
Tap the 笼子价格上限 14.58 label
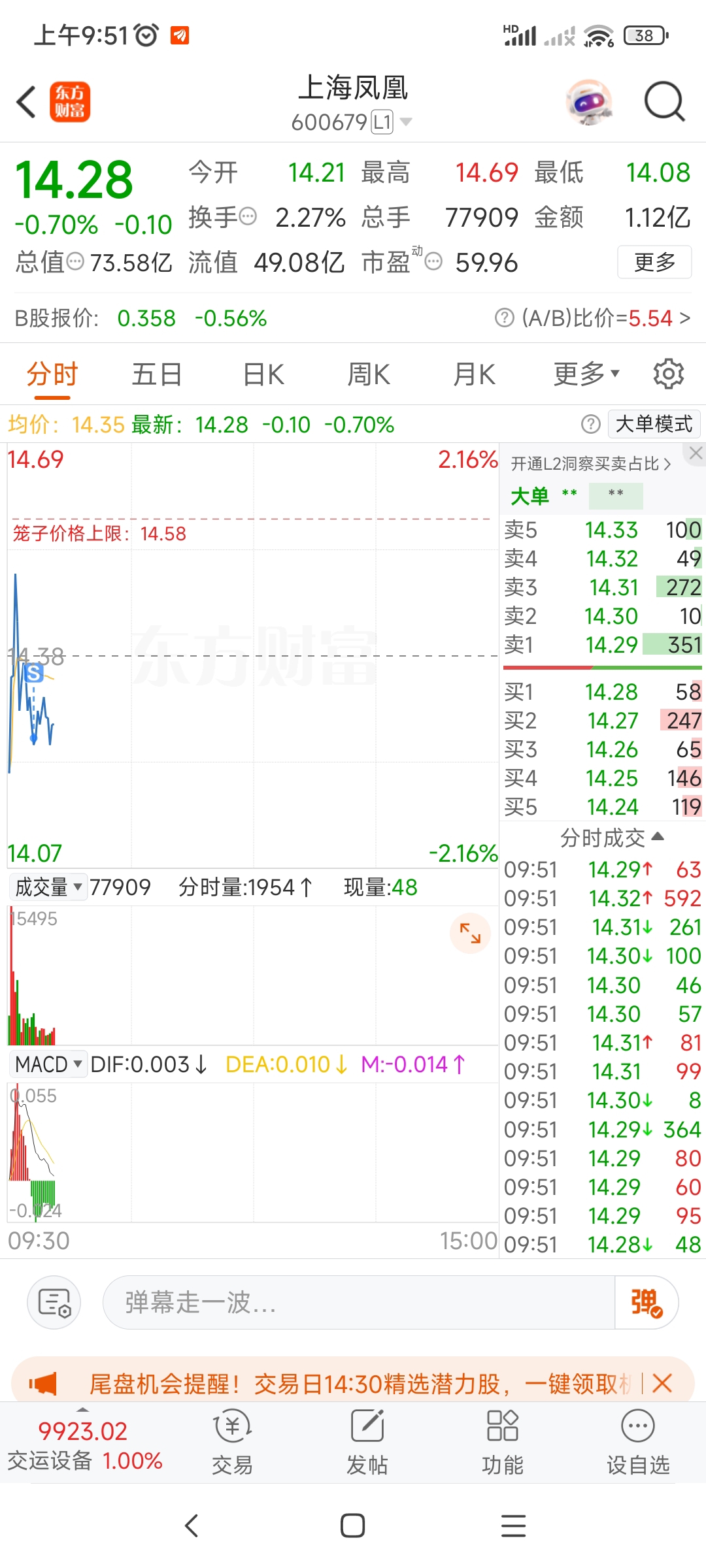click(99, 534)
